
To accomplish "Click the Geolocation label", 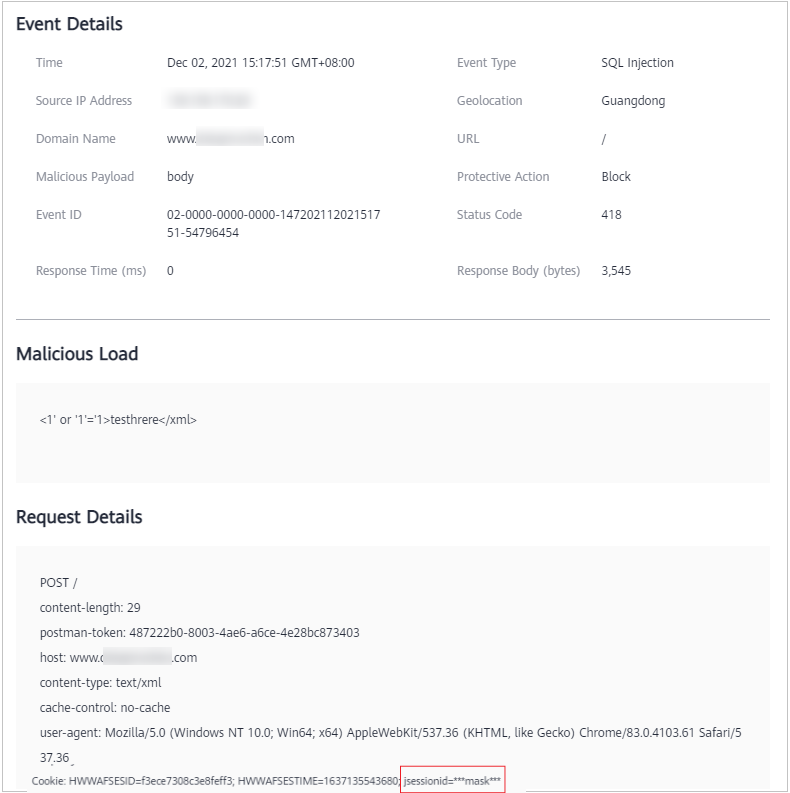I will point(489,101).
